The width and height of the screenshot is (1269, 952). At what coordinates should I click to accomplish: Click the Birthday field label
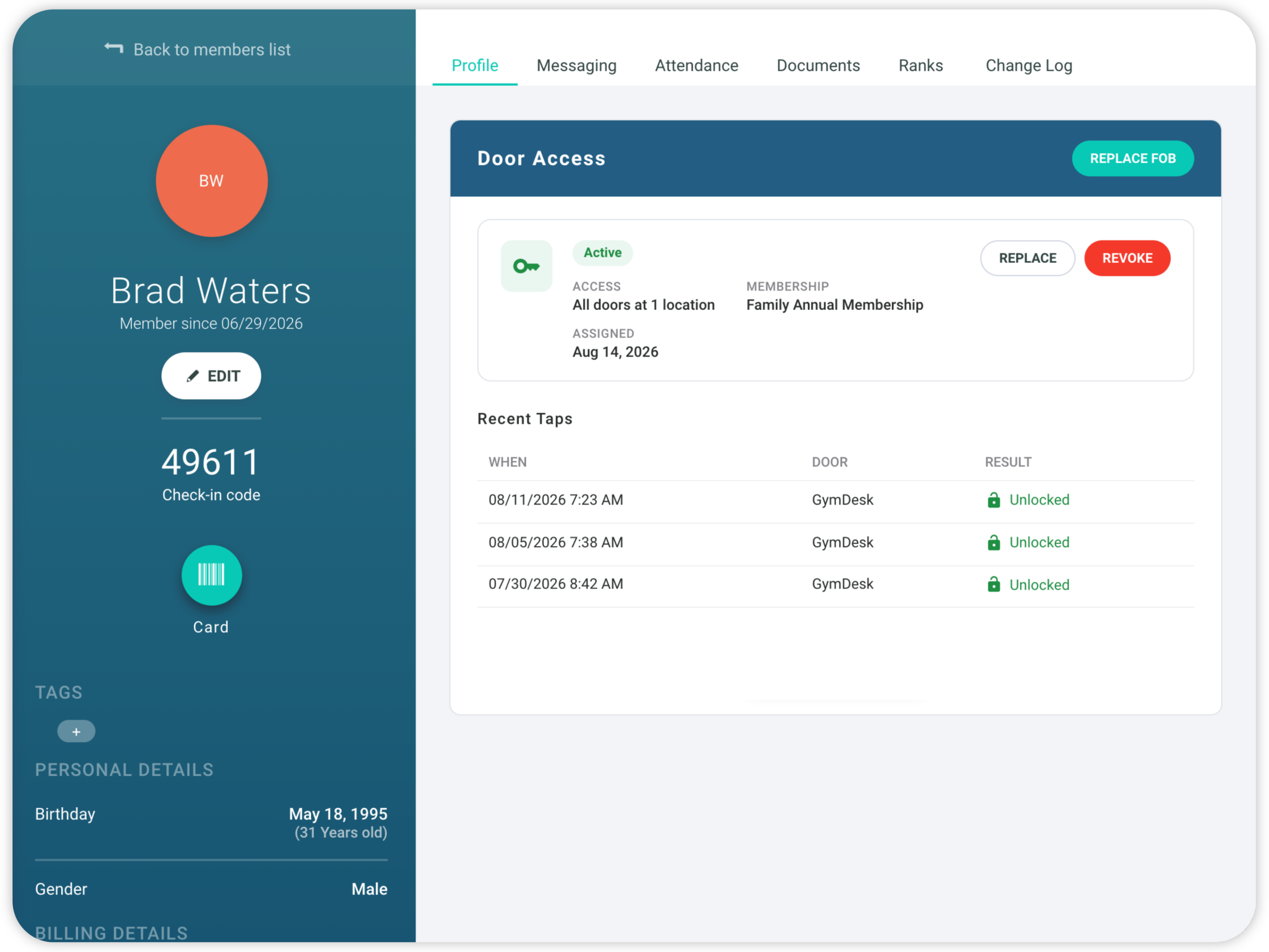(x=65, y=814)
